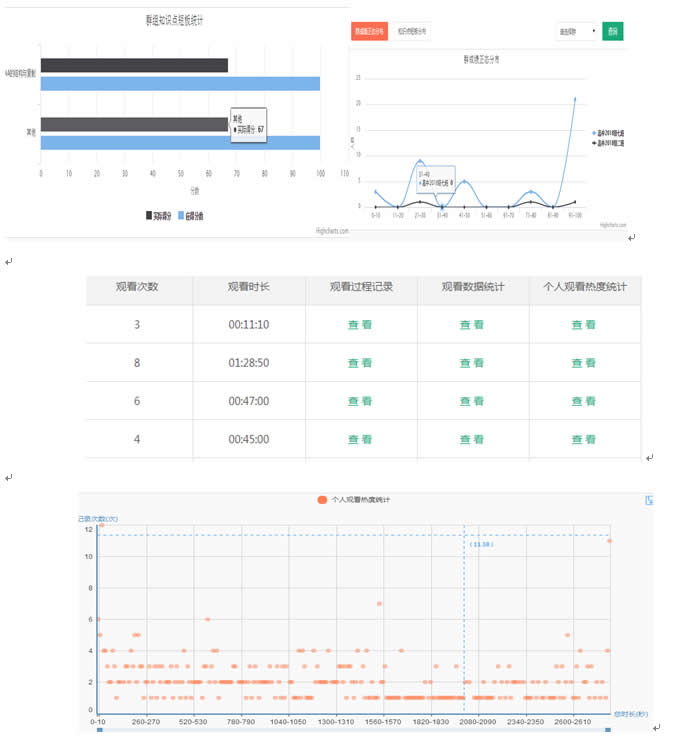Open 观看过程记录 查看 in the 00:45:00 row
Screen dimensions: 683x748
[360, 439]
